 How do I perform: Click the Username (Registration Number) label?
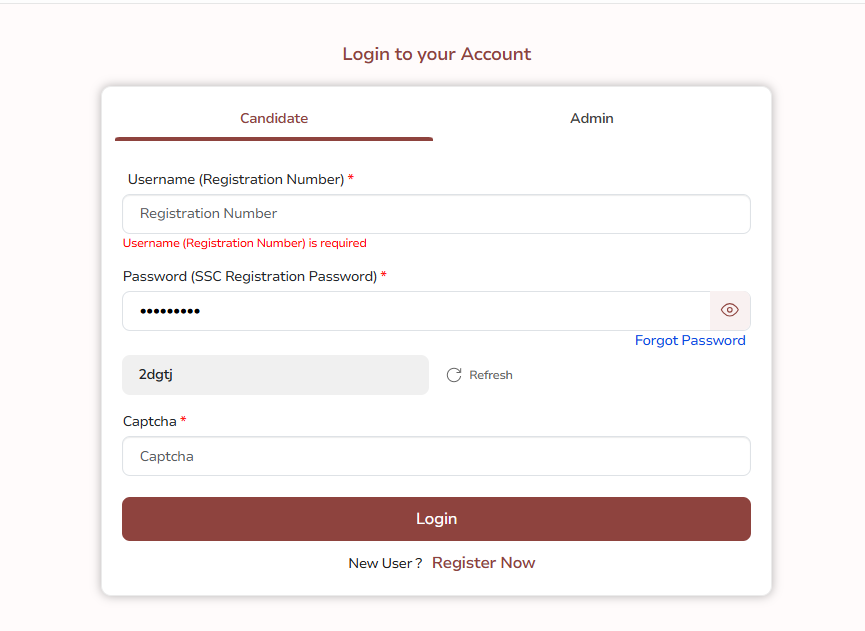pos(236,179)
